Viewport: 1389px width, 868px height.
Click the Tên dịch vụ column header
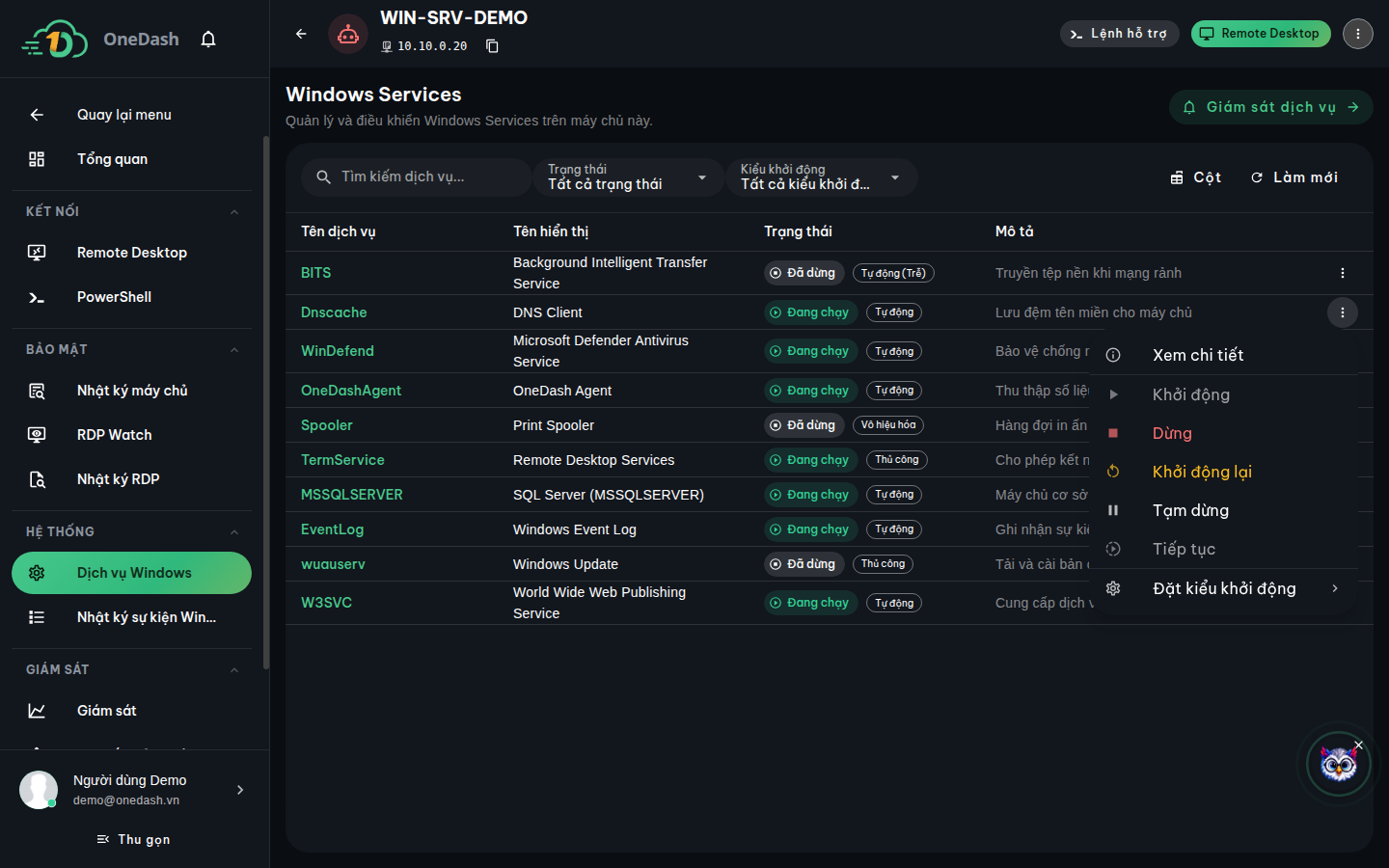click(x=339, y=231)
